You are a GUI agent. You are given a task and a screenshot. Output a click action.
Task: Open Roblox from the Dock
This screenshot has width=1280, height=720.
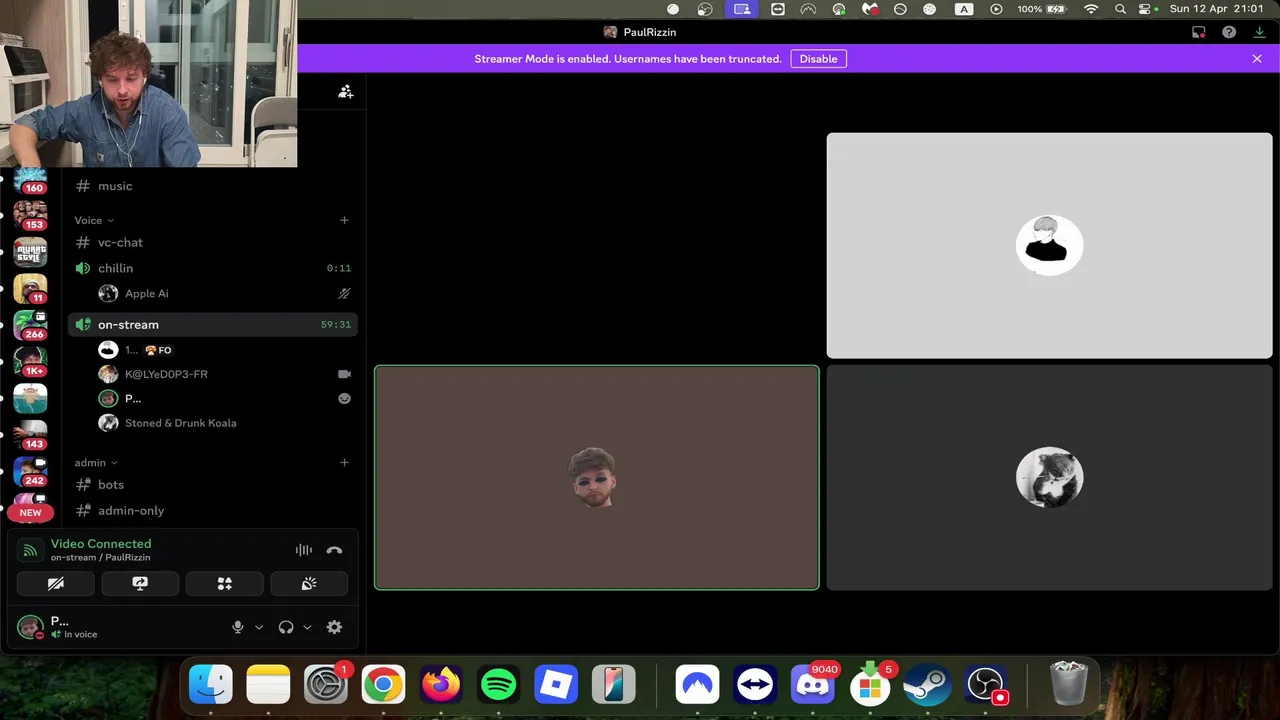556,685
